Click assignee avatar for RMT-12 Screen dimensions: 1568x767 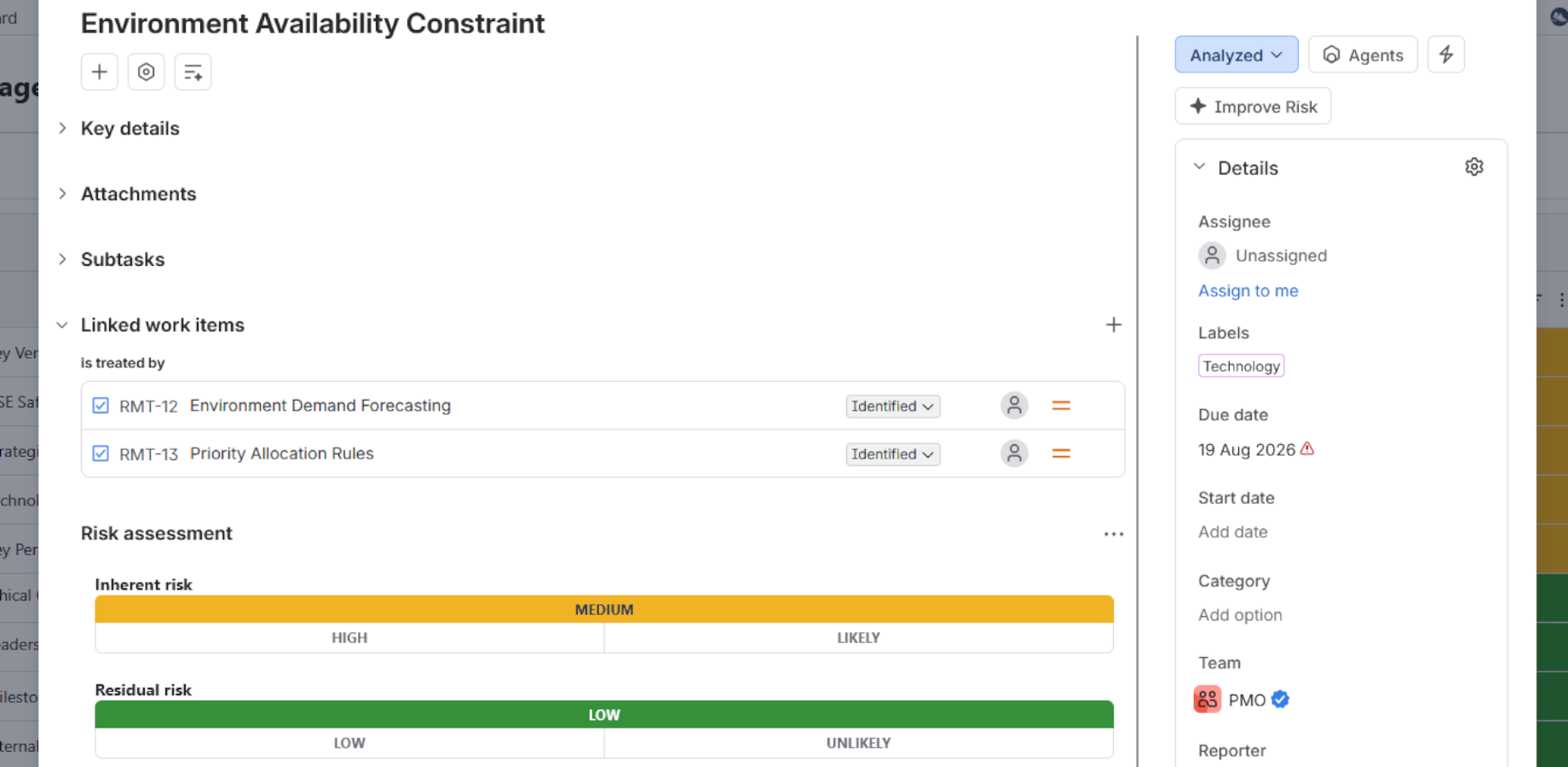click(1014, 406)
